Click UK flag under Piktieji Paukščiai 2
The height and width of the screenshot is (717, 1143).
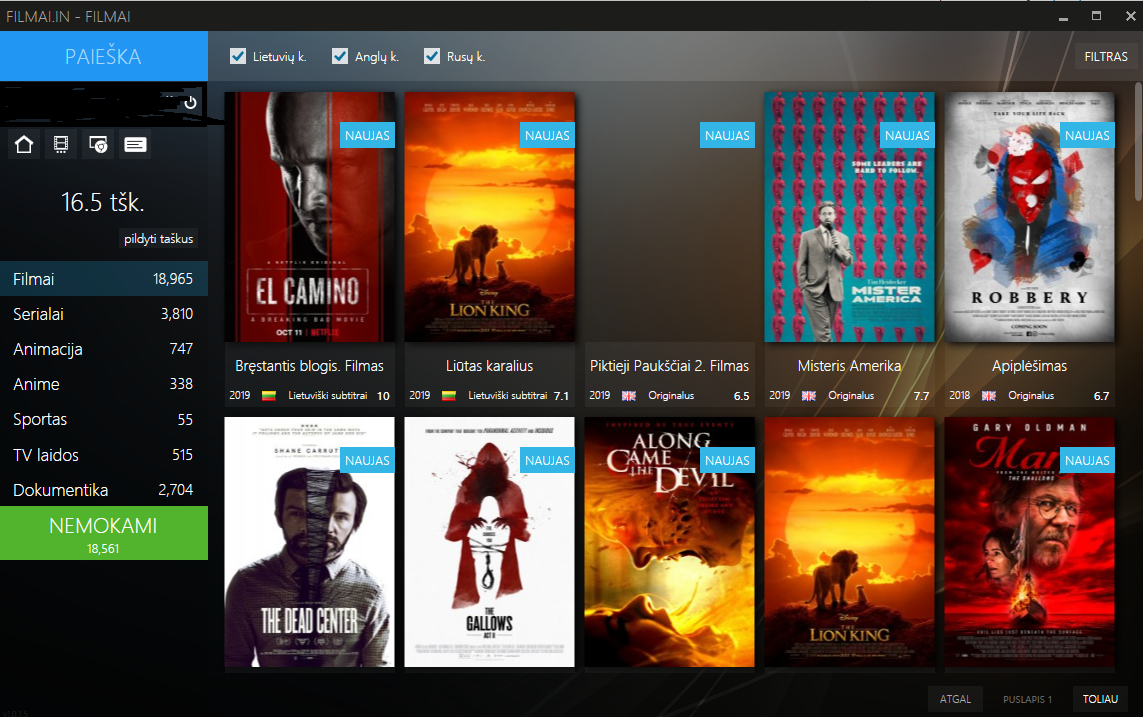tap(628, 396)
